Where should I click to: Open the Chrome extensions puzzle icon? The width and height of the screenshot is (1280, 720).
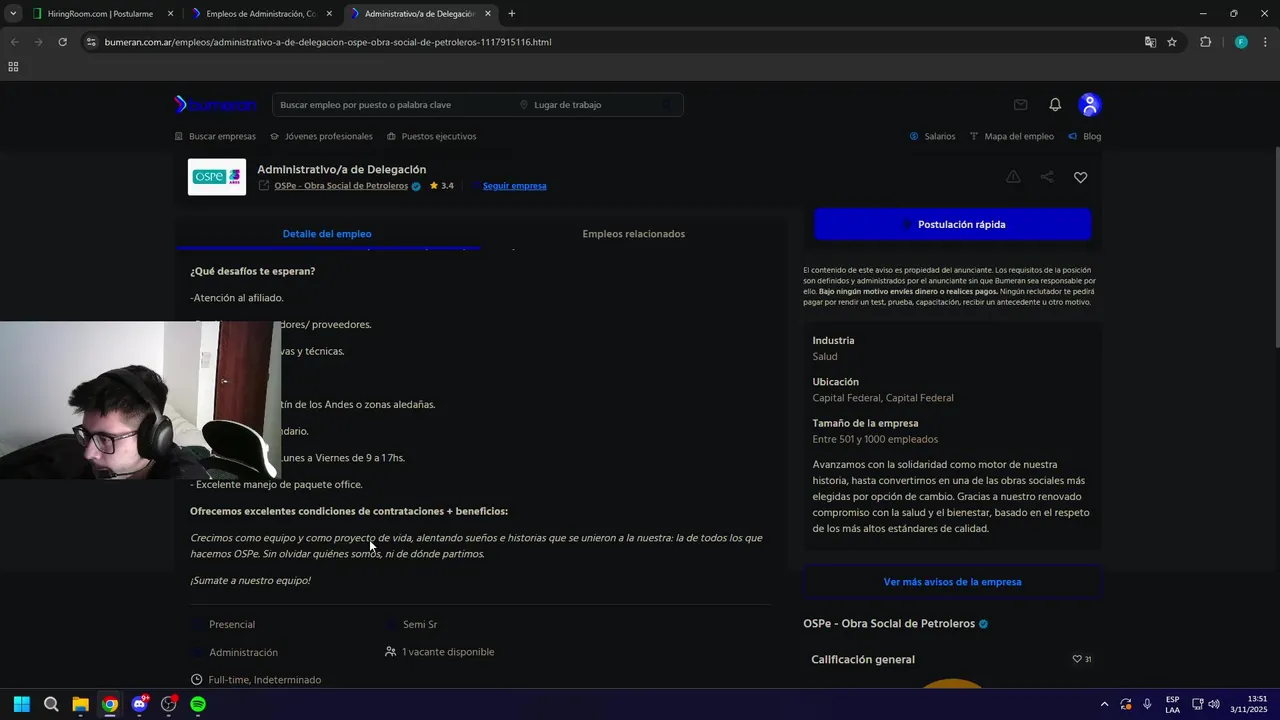pyautogui.click(x=1205, y=42)
